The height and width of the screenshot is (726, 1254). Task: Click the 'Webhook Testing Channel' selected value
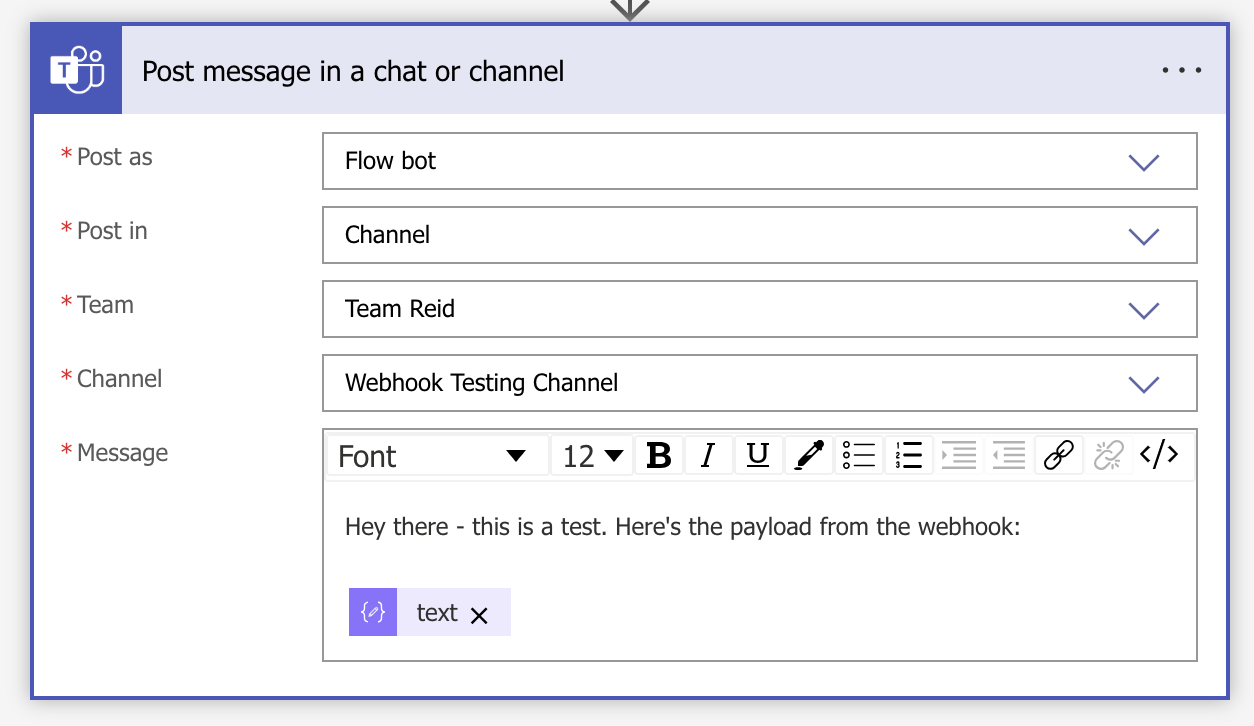[x=482, y=383]
